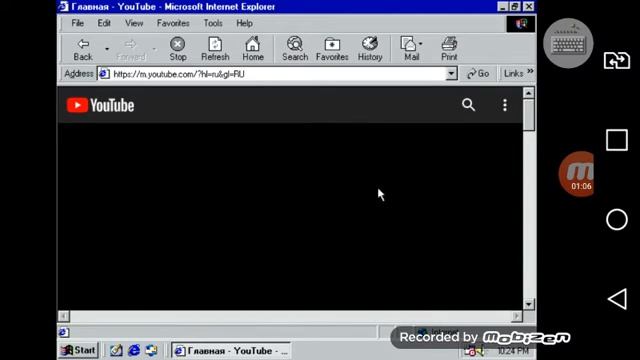
Task: Click the status bar page icon
Action: [63, 332]
